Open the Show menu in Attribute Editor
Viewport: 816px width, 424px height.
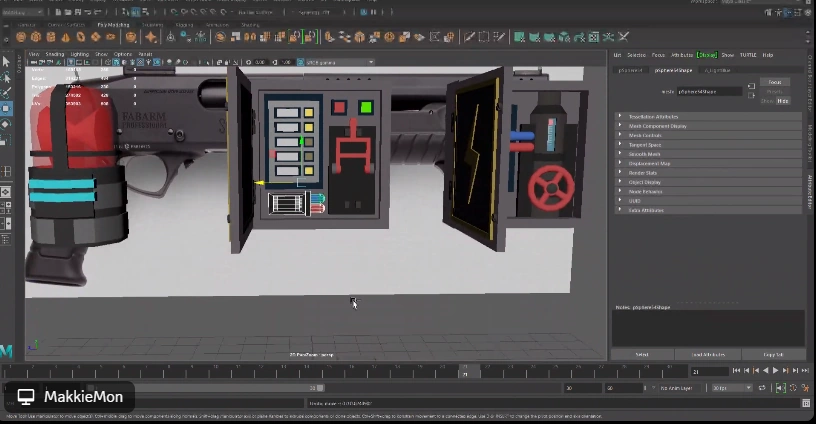click(727, 55)
